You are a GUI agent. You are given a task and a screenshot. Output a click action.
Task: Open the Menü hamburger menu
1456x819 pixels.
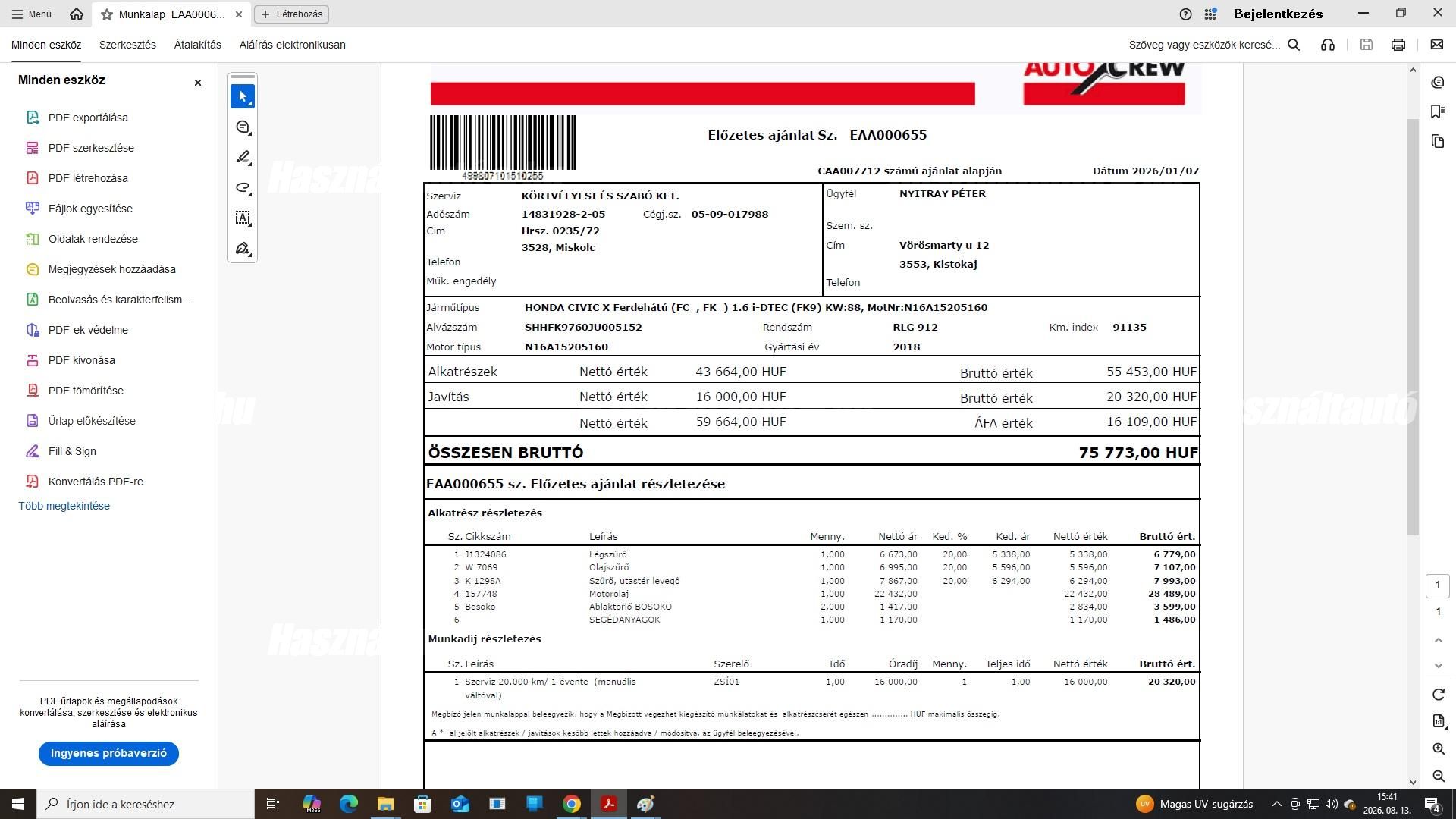[x=32, y=14]
